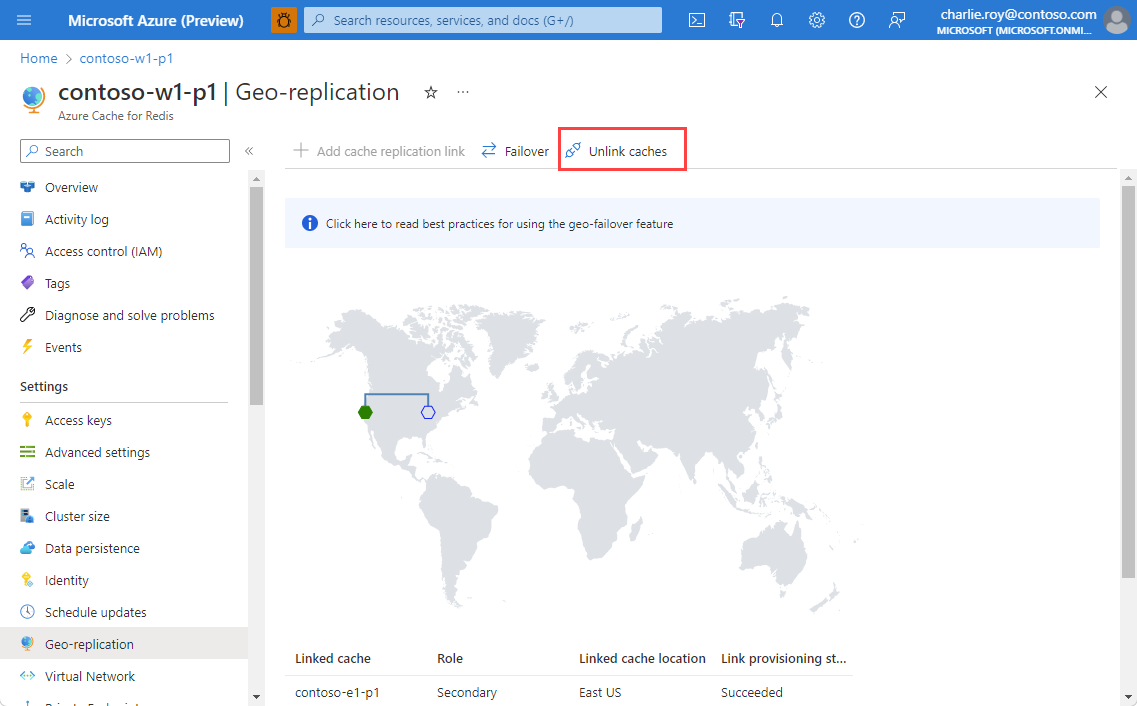Go to Home breadcrumb link
The image size is (1137, 706).
click(x=38, y=58)
